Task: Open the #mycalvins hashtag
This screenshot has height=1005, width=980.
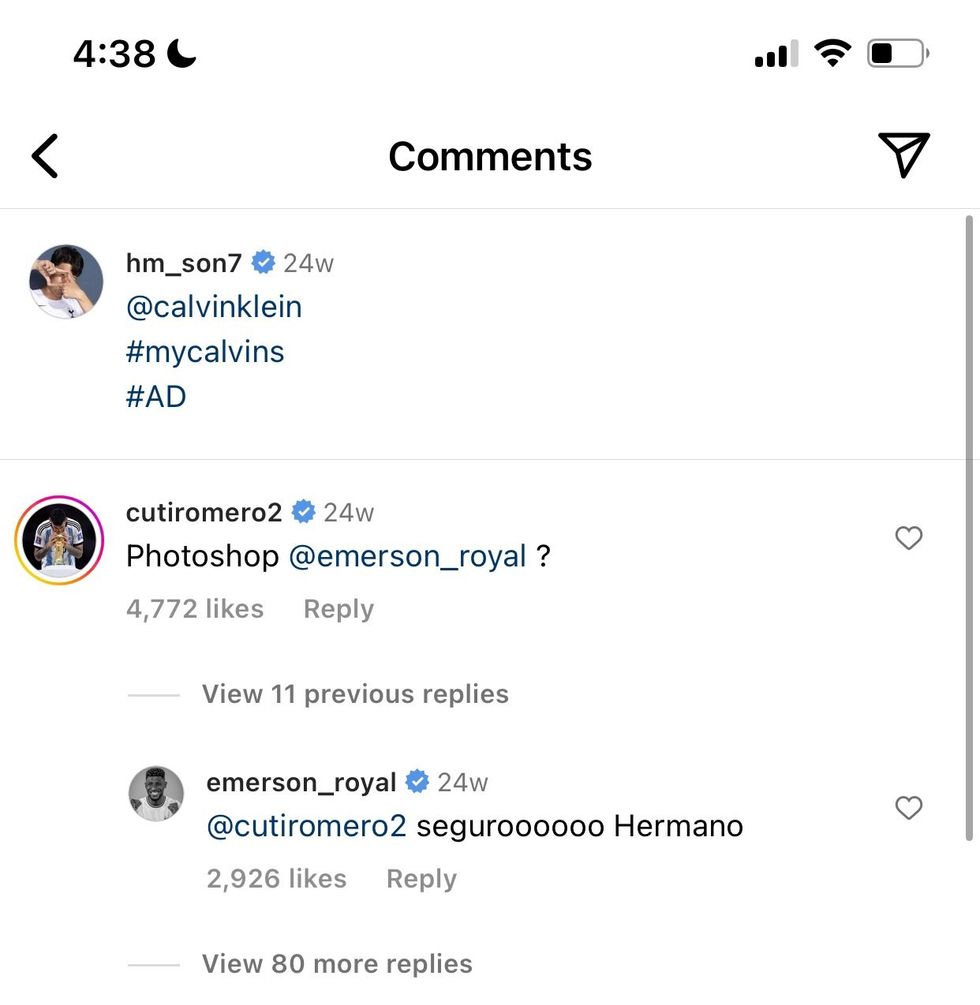Action: [204, 351]
